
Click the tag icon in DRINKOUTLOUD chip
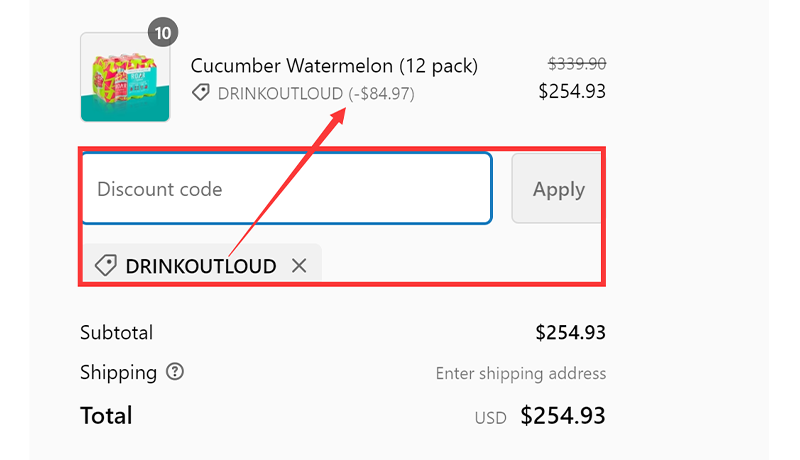click(x=105, y=266)
